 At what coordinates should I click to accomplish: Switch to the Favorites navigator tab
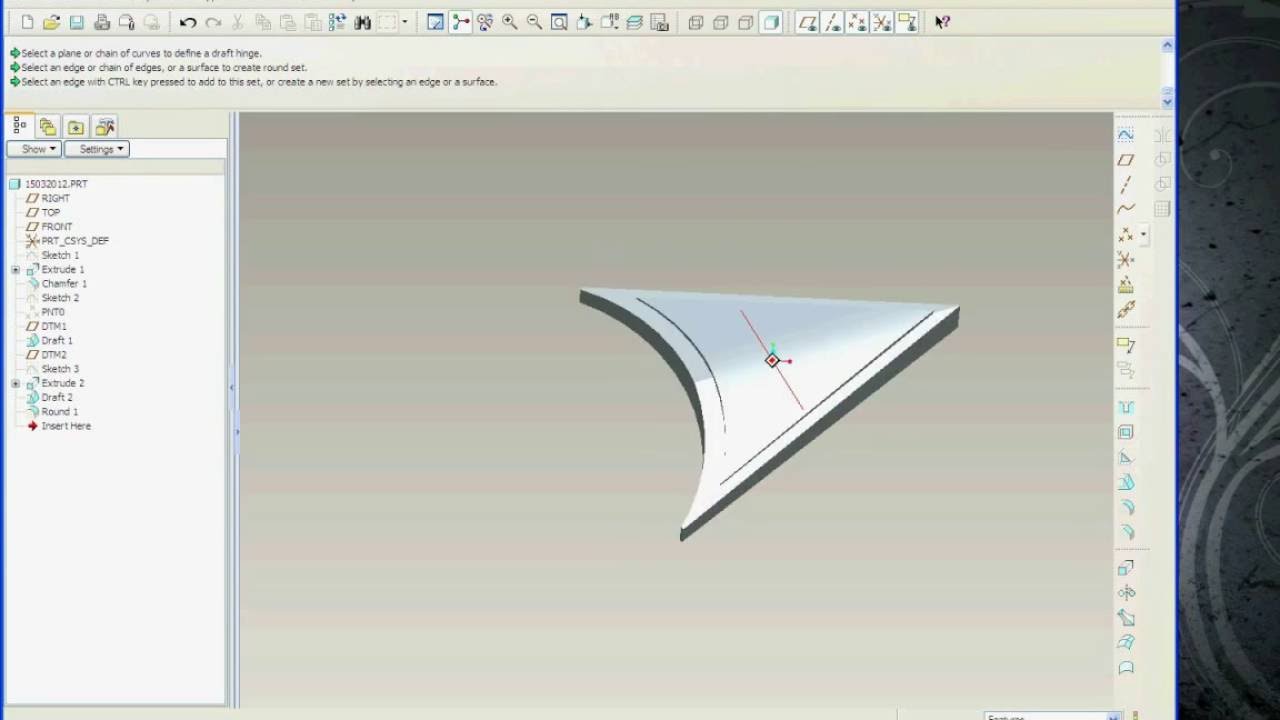pos(75,126)
